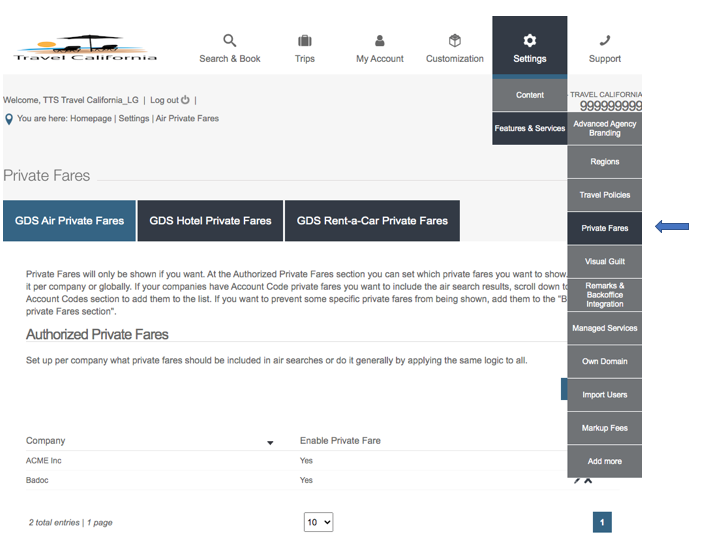The width and height of the screenshot is (705, 552).
Task: Expand Features & Services submenu
Action: pos(529,128)
